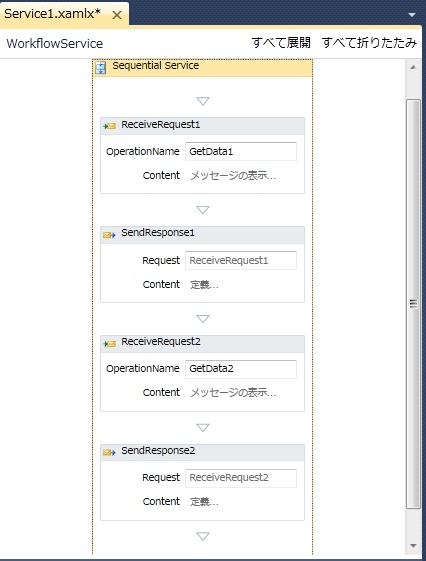Click the GetData2 OperationName field
The width and height of the screenshot is (426, 561).
[x=241, y=369]
